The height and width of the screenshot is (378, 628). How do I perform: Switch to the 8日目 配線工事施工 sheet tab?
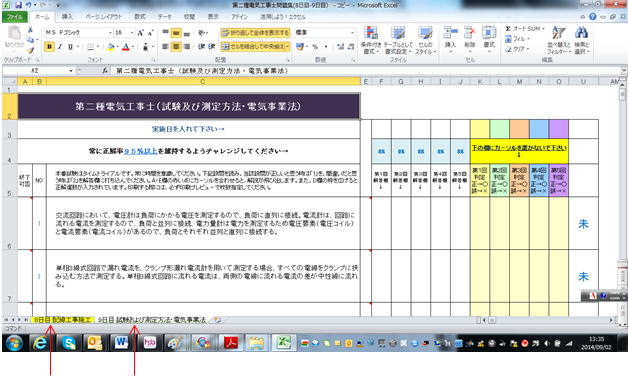coord(63,320)
